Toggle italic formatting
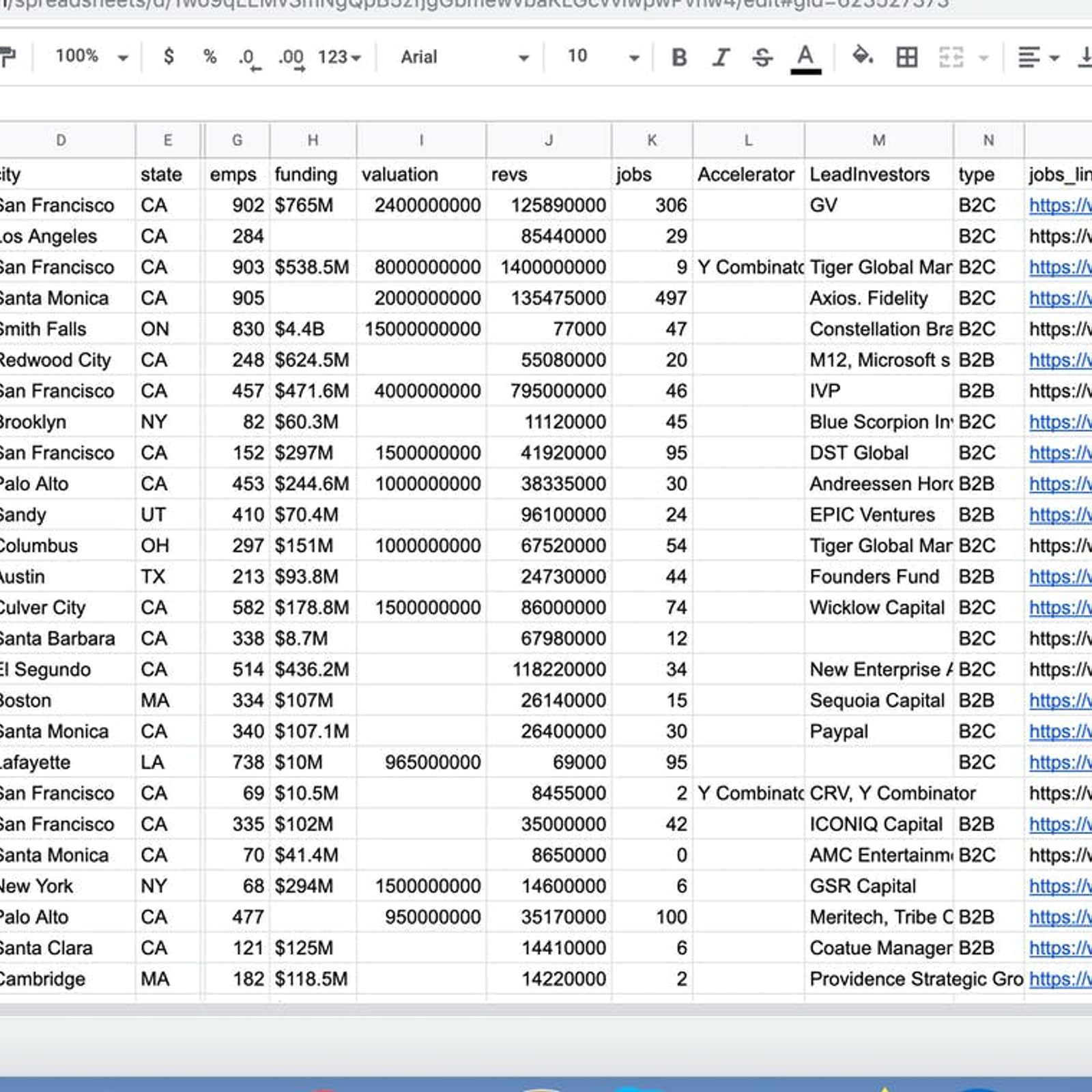The height and width of the screenshot is (1092, 1092). [721, 57]
